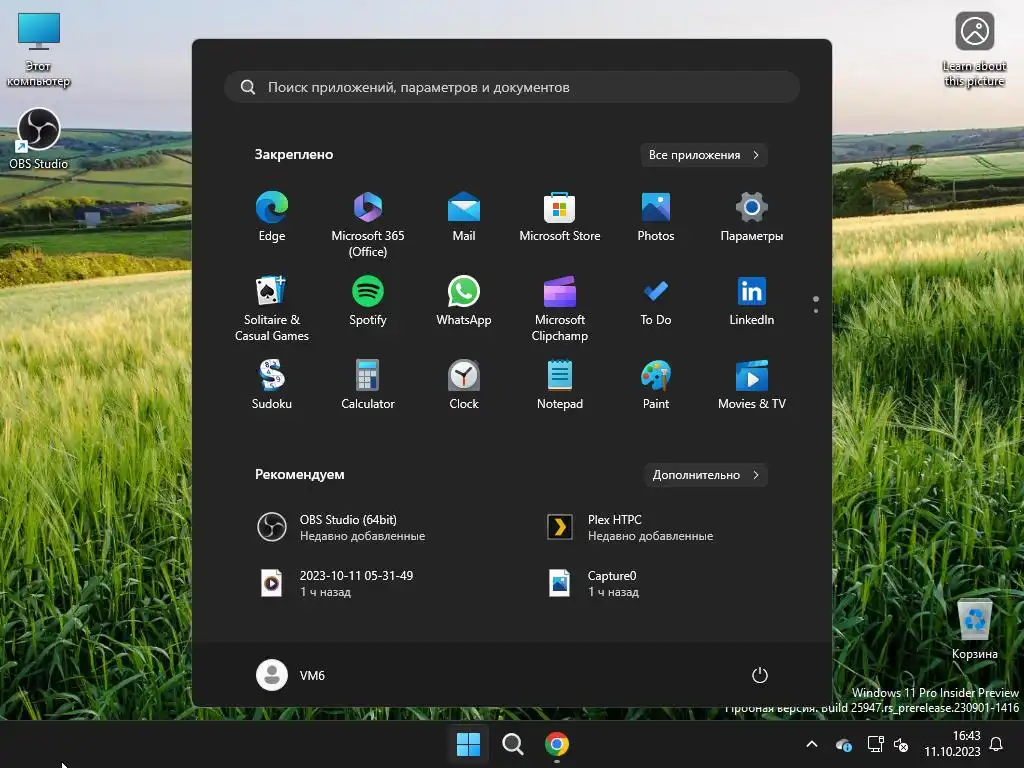Screen dimensions: 1024x768
Task: Open taskbar Search
Action: click(x=513, y=744)
